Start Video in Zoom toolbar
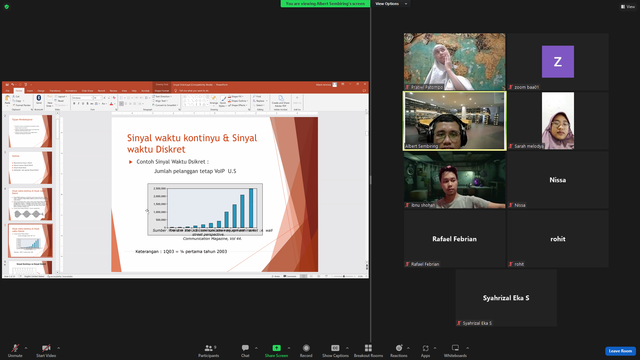 (x=46, y=350)
